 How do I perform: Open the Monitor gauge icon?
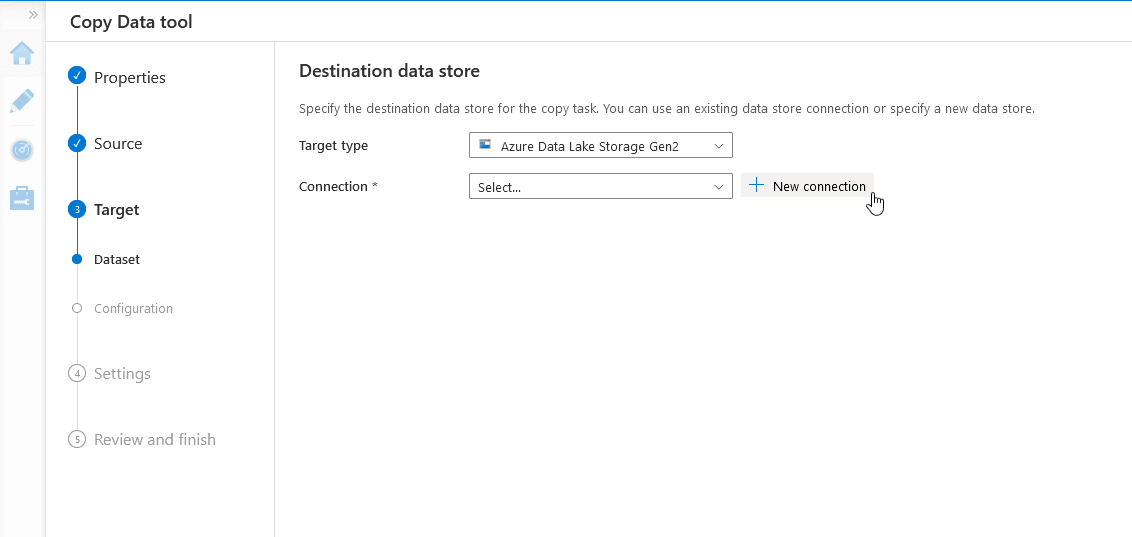(x=22, y=150)
